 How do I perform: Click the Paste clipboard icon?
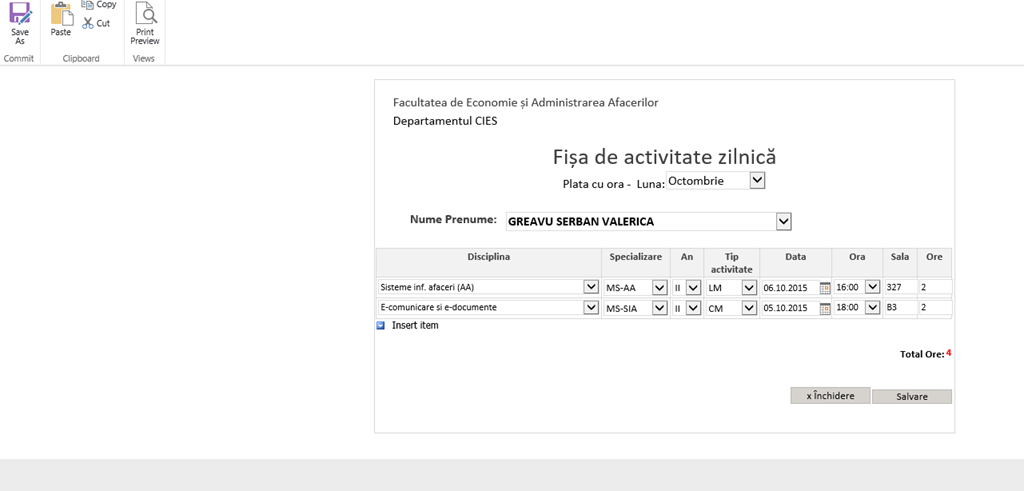pyautogui.click(x=61, y=16)
